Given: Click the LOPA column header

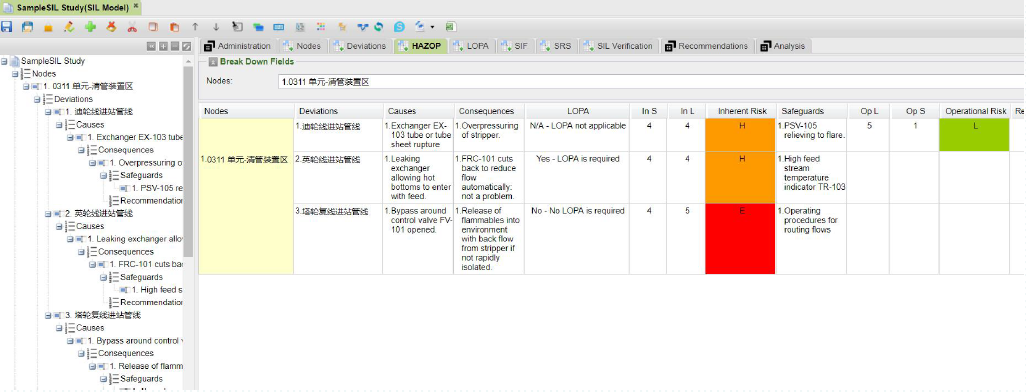Looking at the screenshot, I should [578, 111].
